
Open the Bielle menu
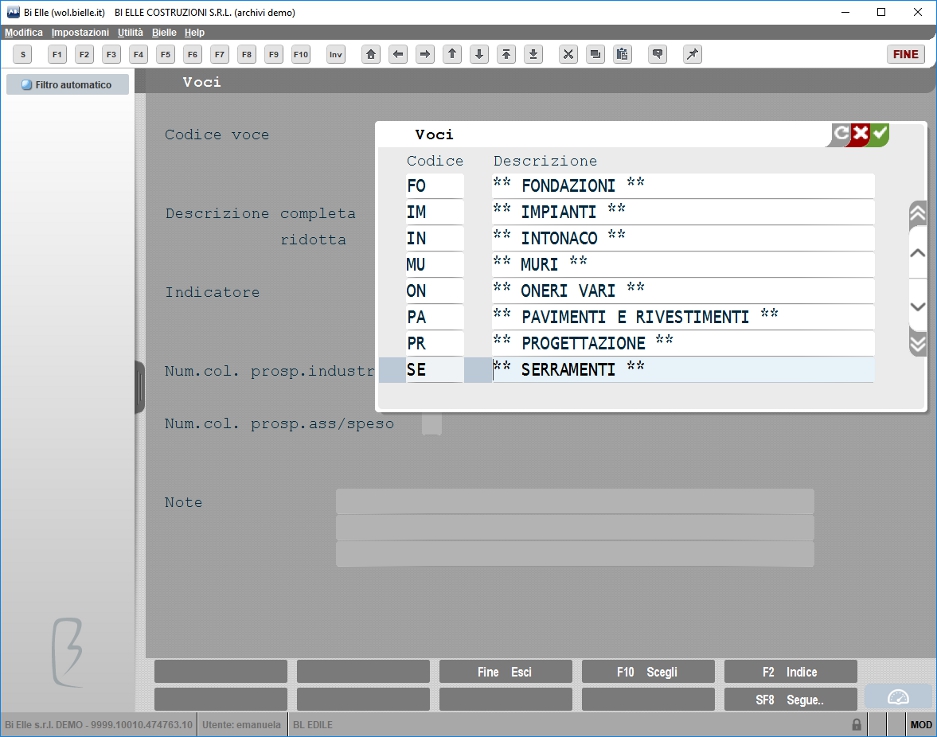(164, 32)
